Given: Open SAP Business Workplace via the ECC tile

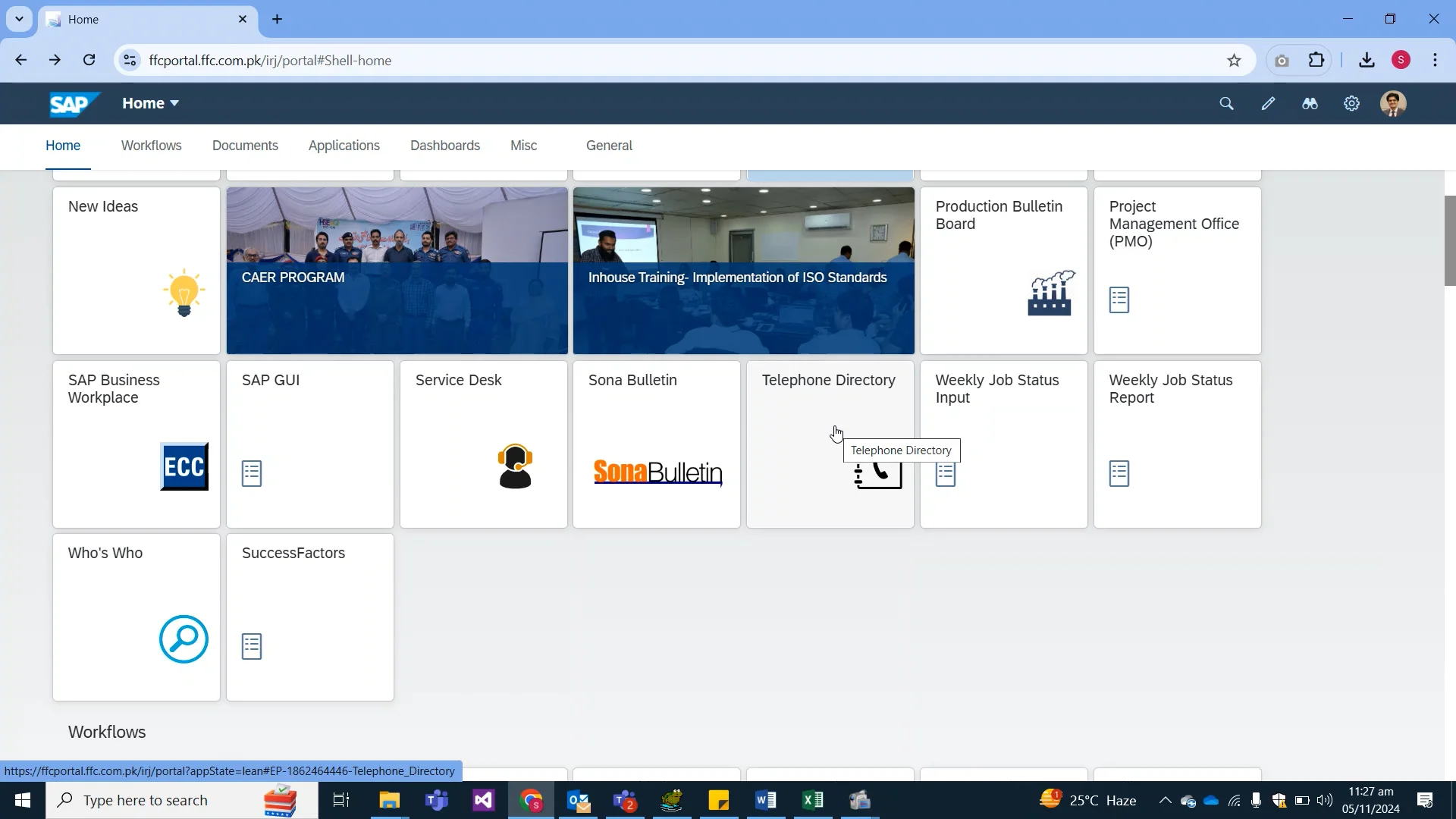Looking at the screenshot, I should click(x=184, y=466).
